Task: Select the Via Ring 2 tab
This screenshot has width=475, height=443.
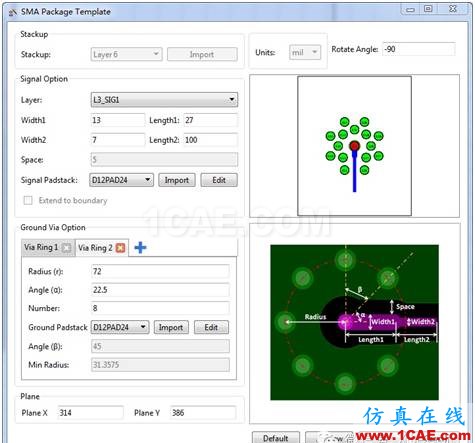Action: [x=95, y=248]
